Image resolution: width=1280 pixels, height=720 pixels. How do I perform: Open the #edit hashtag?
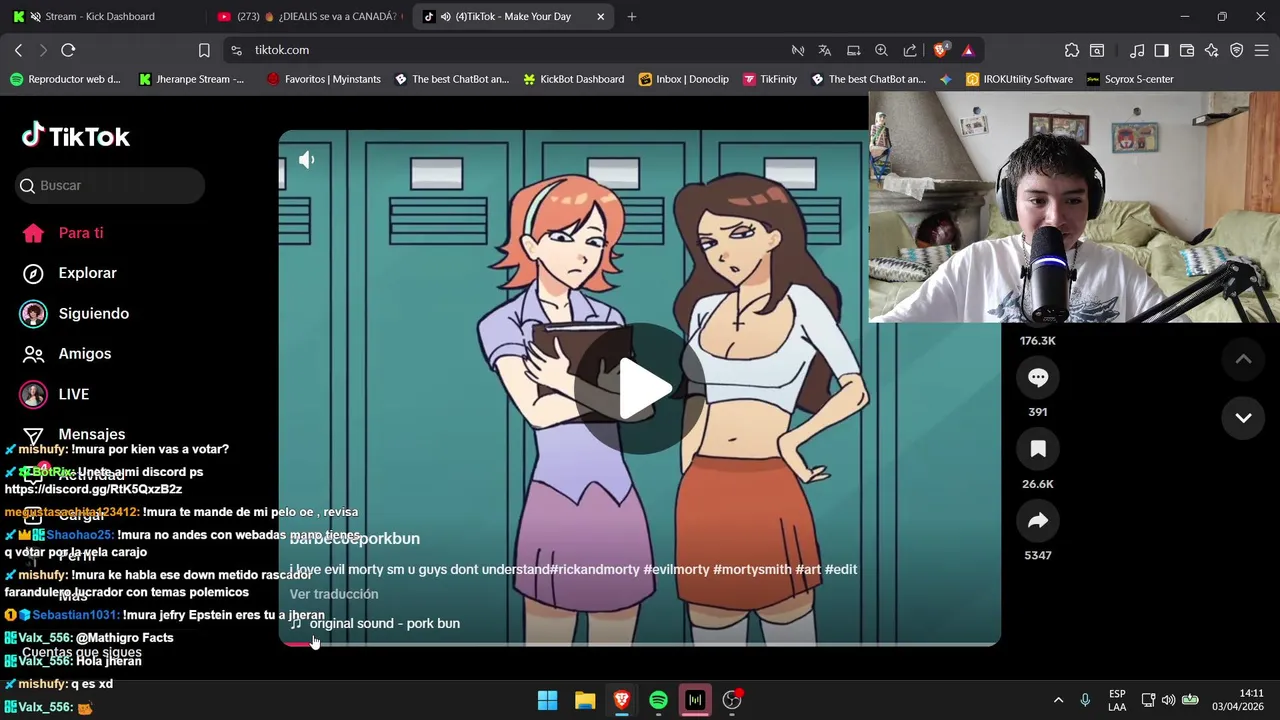(841, 569)
